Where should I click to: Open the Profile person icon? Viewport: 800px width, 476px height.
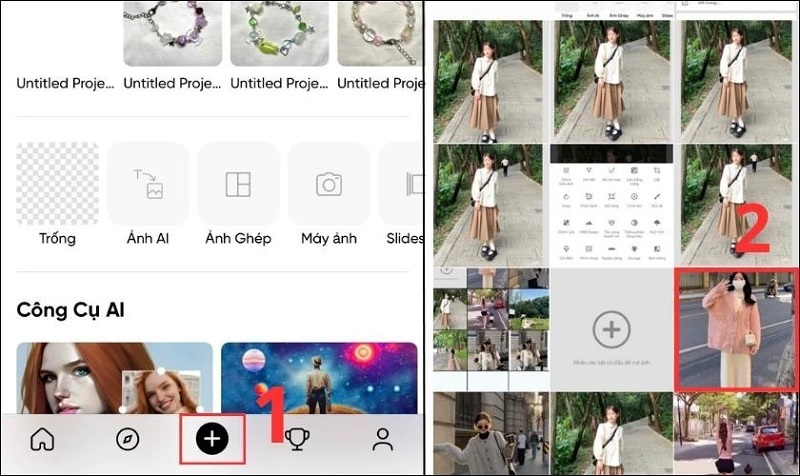(x=382, y=439)
